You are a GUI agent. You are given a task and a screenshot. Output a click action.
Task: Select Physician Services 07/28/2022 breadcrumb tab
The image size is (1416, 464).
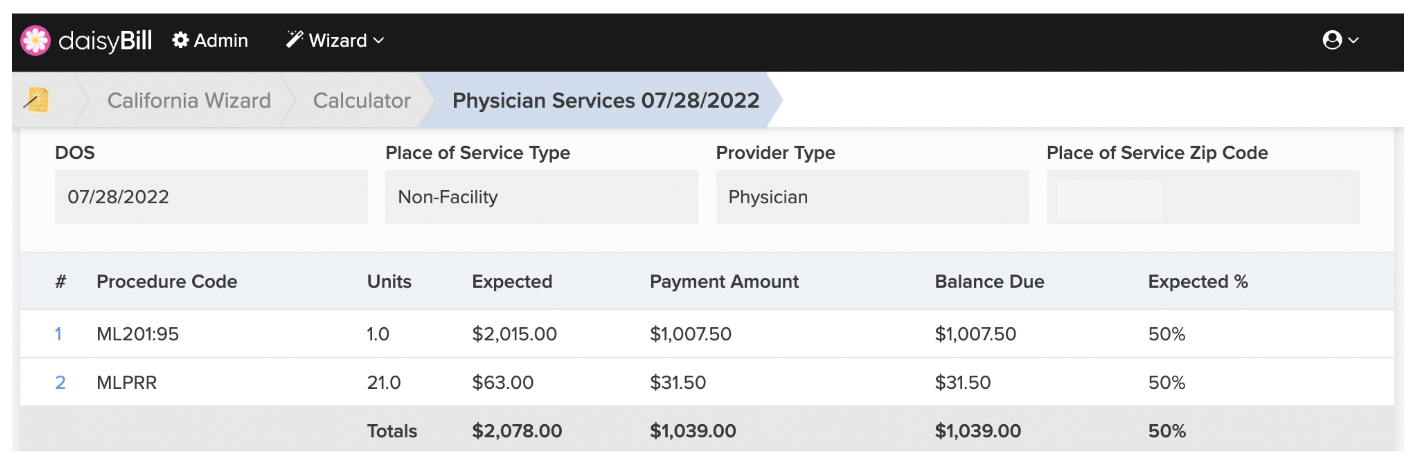tap(606, 100)
